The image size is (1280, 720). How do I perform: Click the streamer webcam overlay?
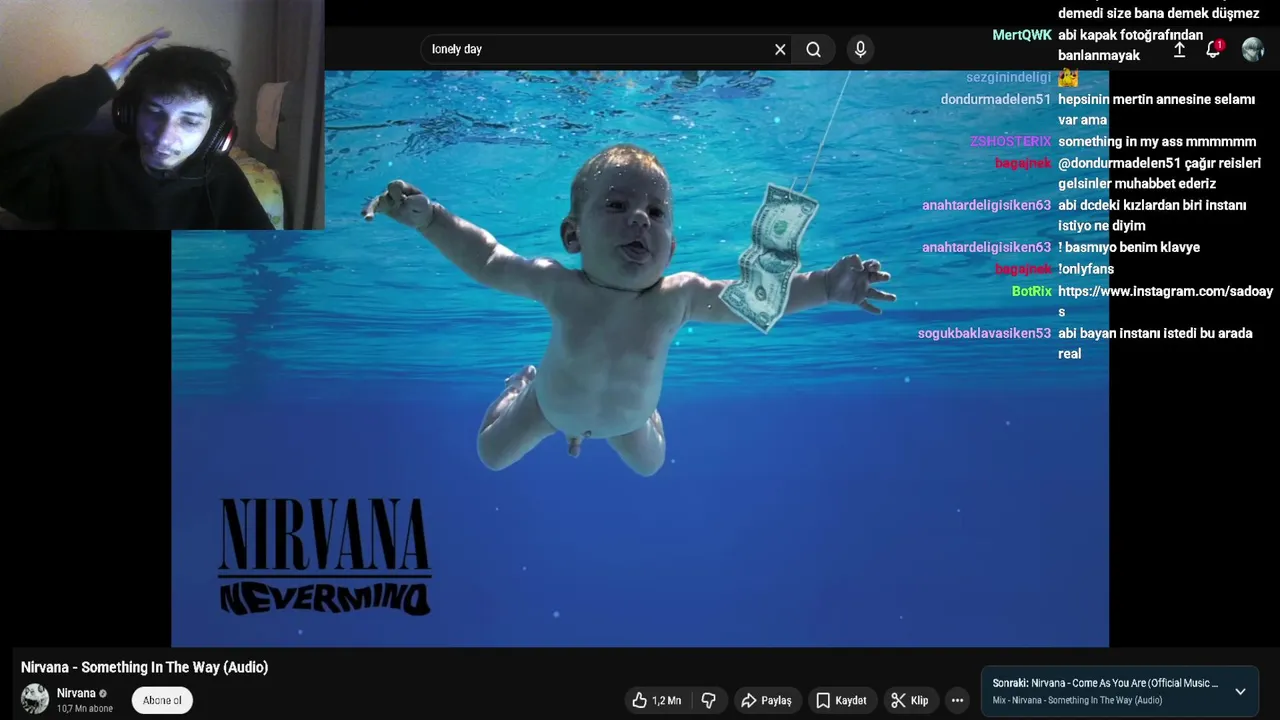coord(162,115)
